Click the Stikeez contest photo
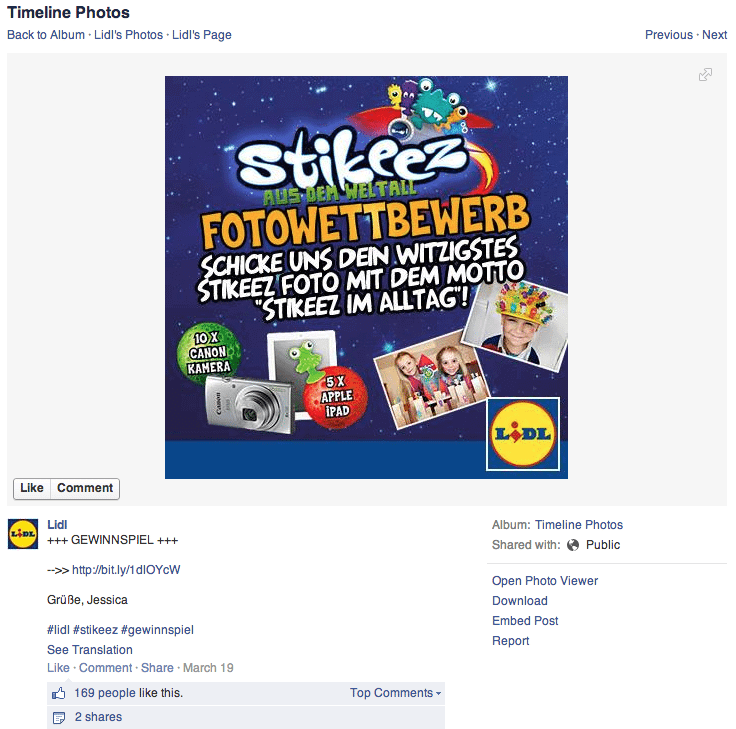This screenshot has width=736, height=729. 366,277
